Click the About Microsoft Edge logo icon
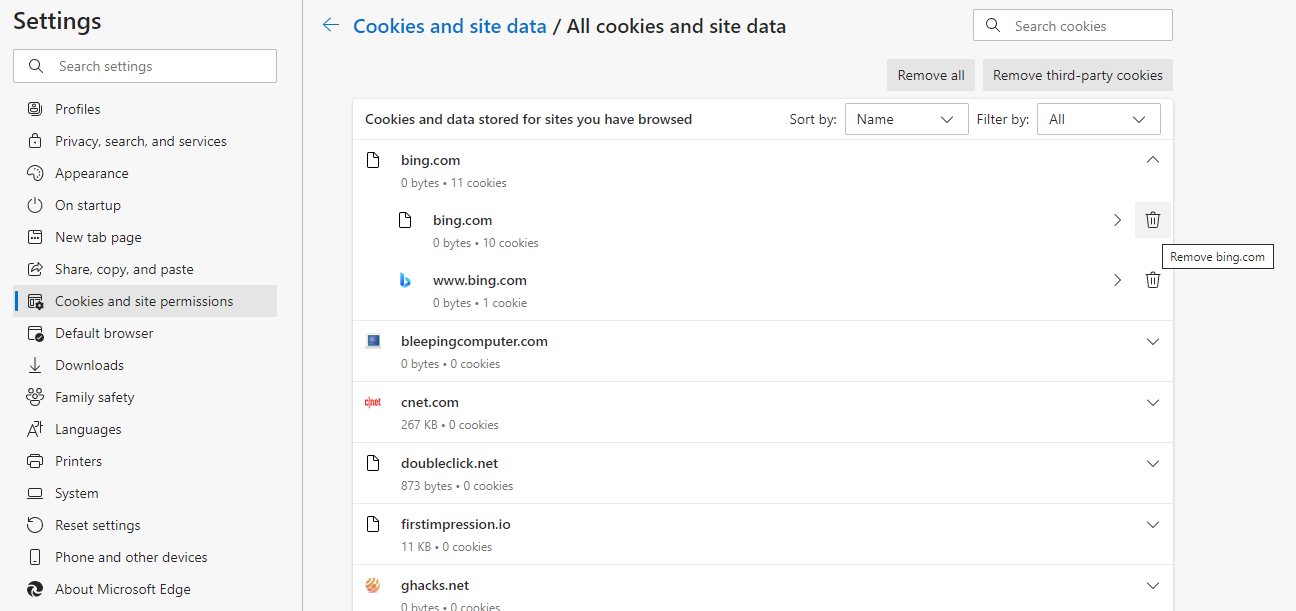1296x611 pixels. tap(35, 589)
